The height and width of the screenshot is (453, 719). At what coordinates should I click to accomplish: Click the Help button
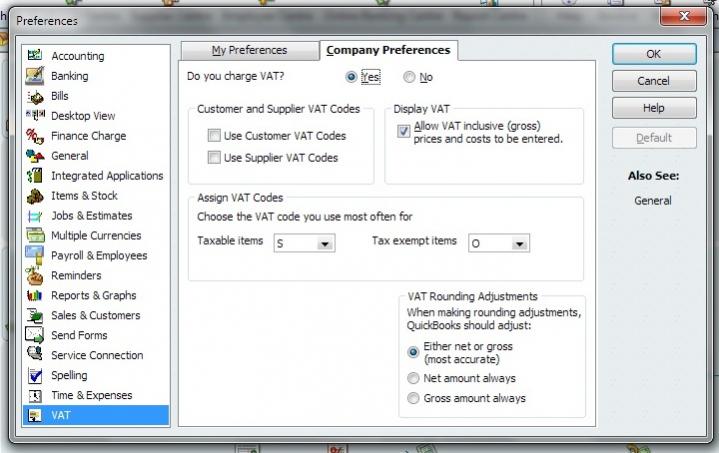[x=653, y=108]
